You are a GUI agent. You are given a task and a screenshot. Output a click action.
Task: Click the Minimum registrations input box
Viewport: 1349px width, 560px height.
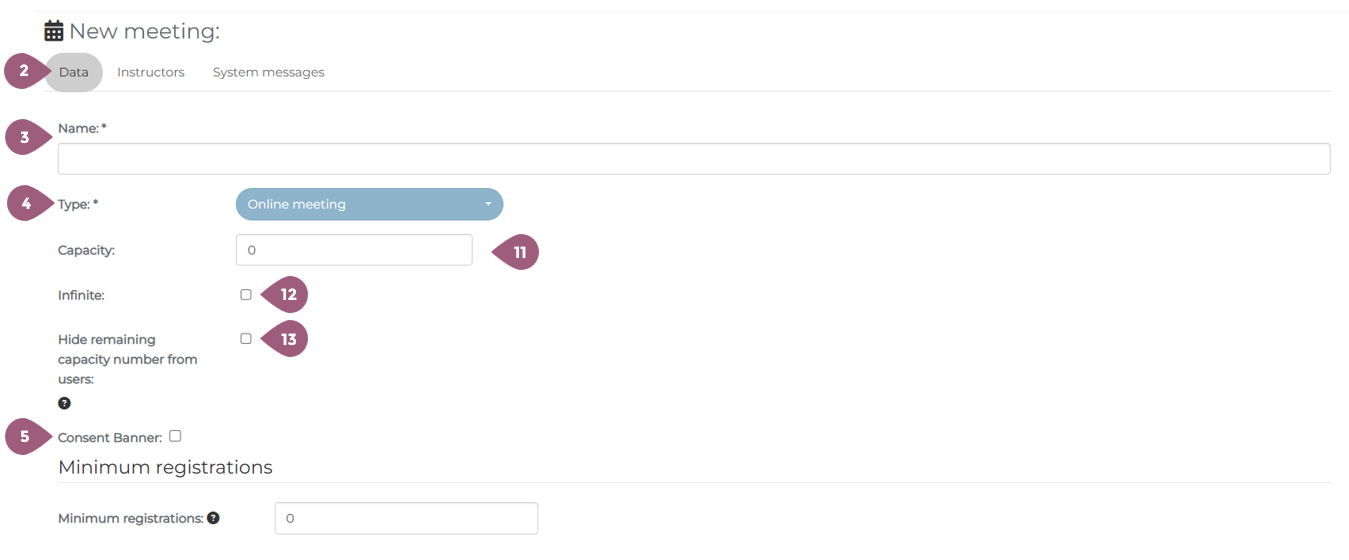point(406,518)
